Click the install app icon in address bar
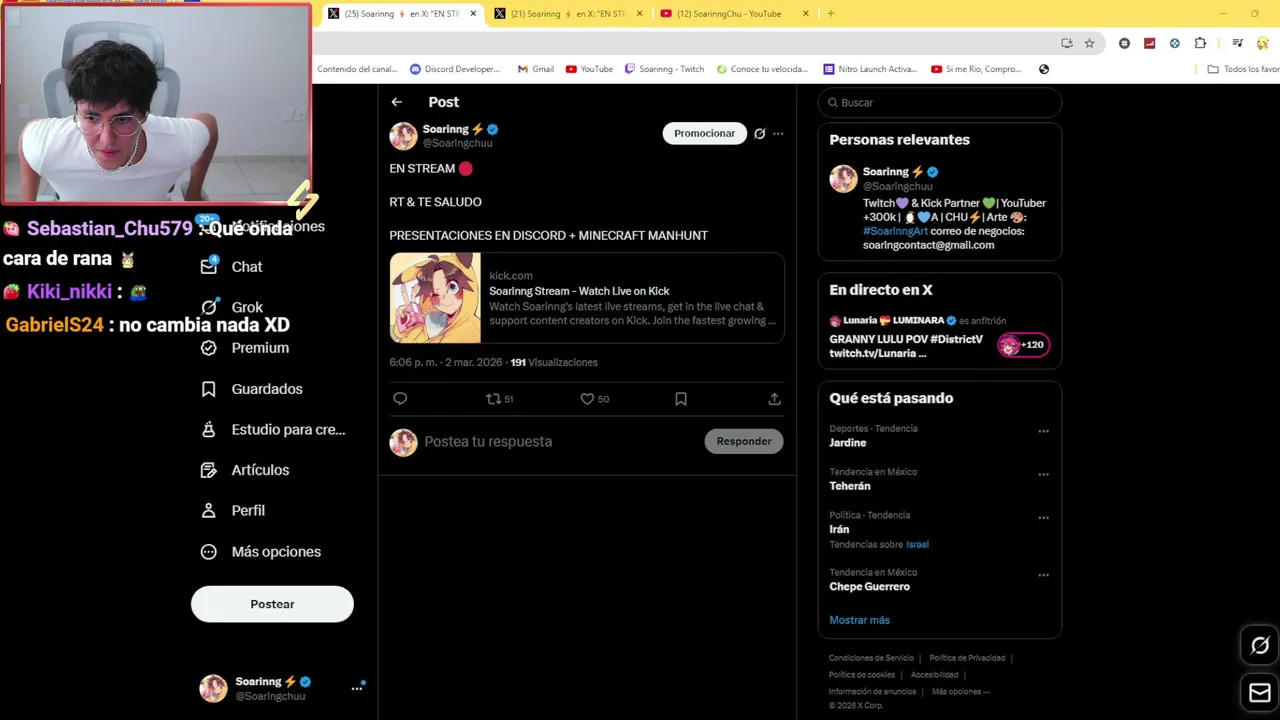Image resolution: width=1280 pixels, height=720 pixels. (1067, 43)
